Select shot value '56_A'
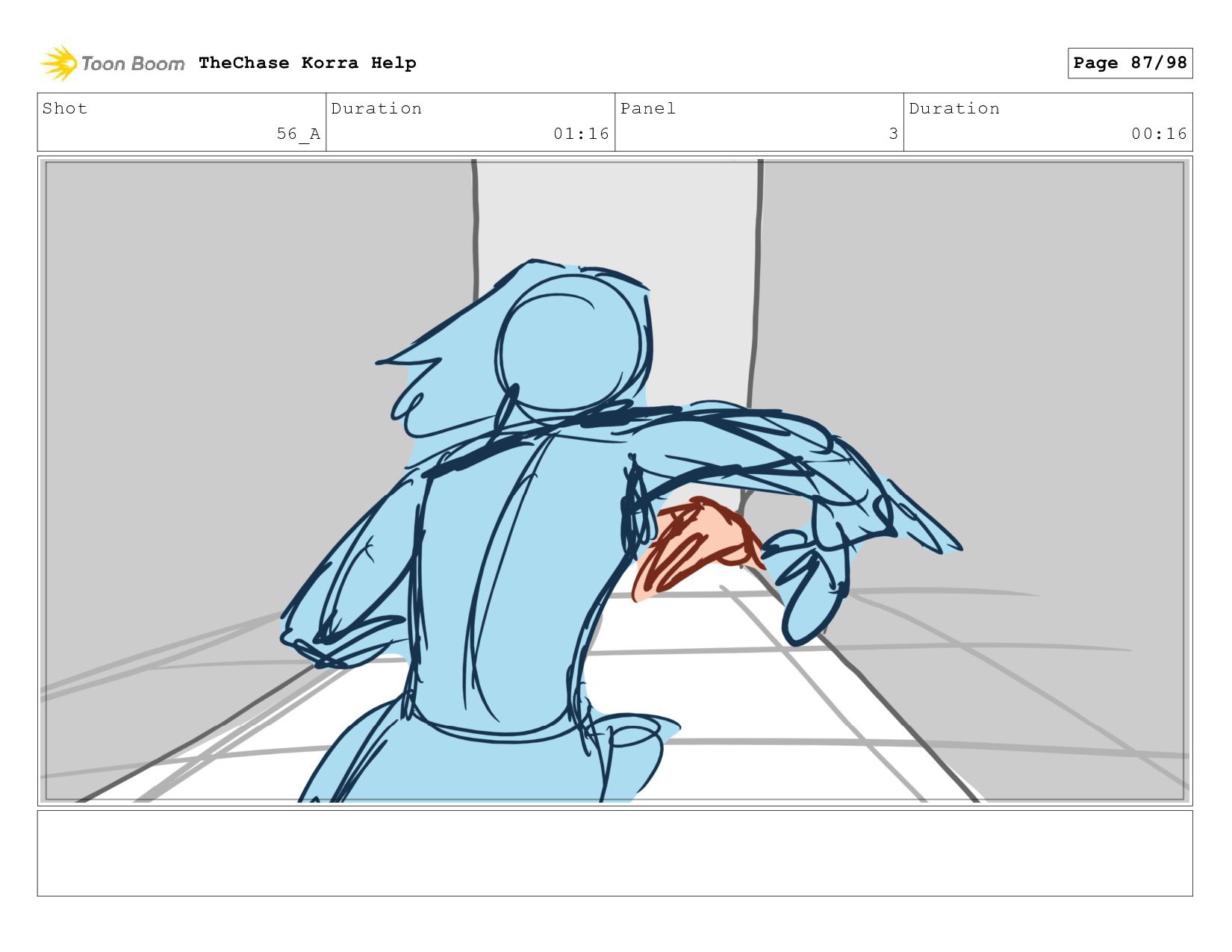Screen dimensions: 1232x952 click(299, 134)
